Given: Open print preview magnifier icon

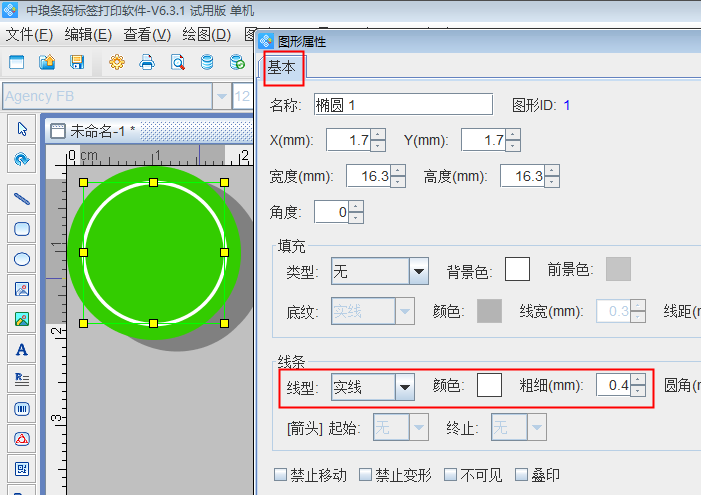Looking at the screenshot, I should 177,62.
